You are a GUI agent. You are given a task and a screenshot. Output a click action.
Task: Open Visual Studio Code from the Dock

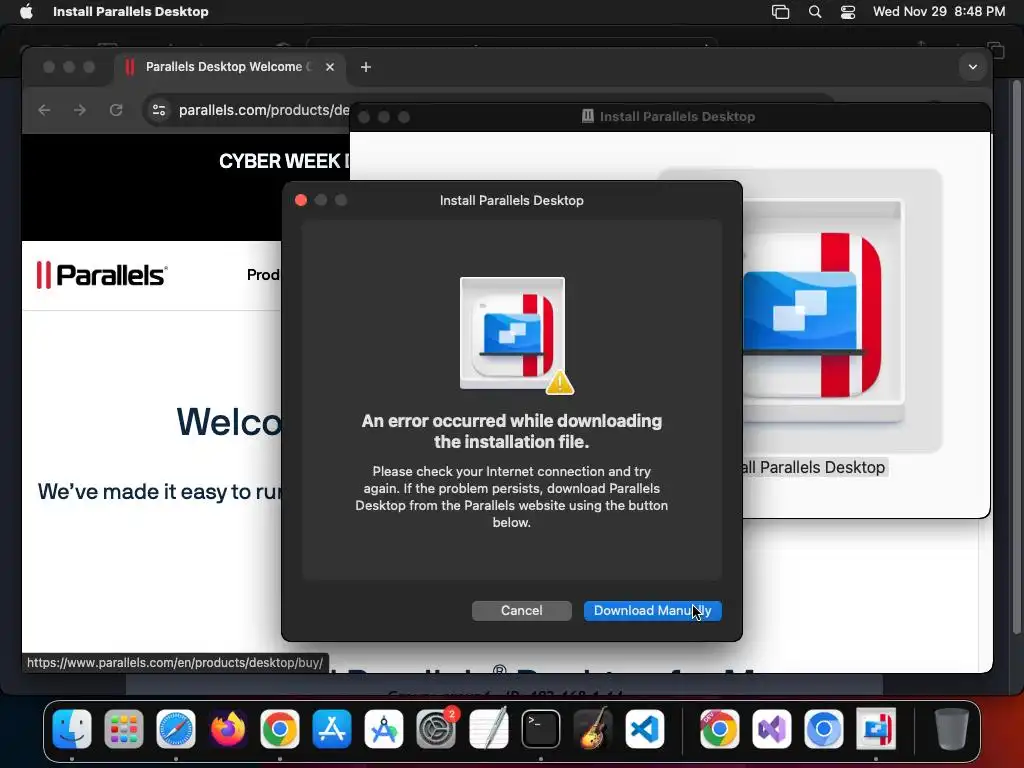[645, 729]
